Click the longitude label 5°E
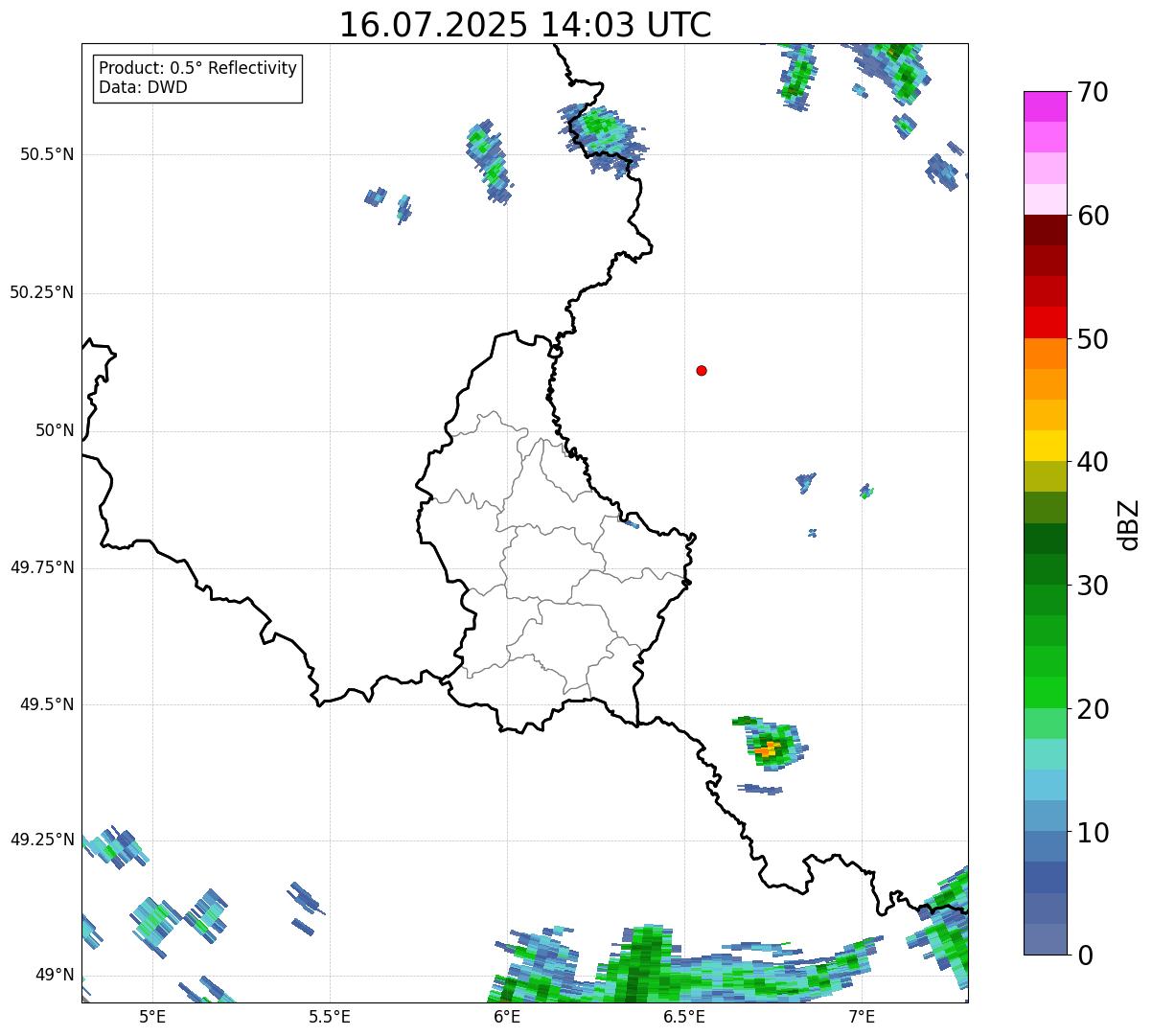This screenshot has height=1036, width=1152. point(152,1016)
